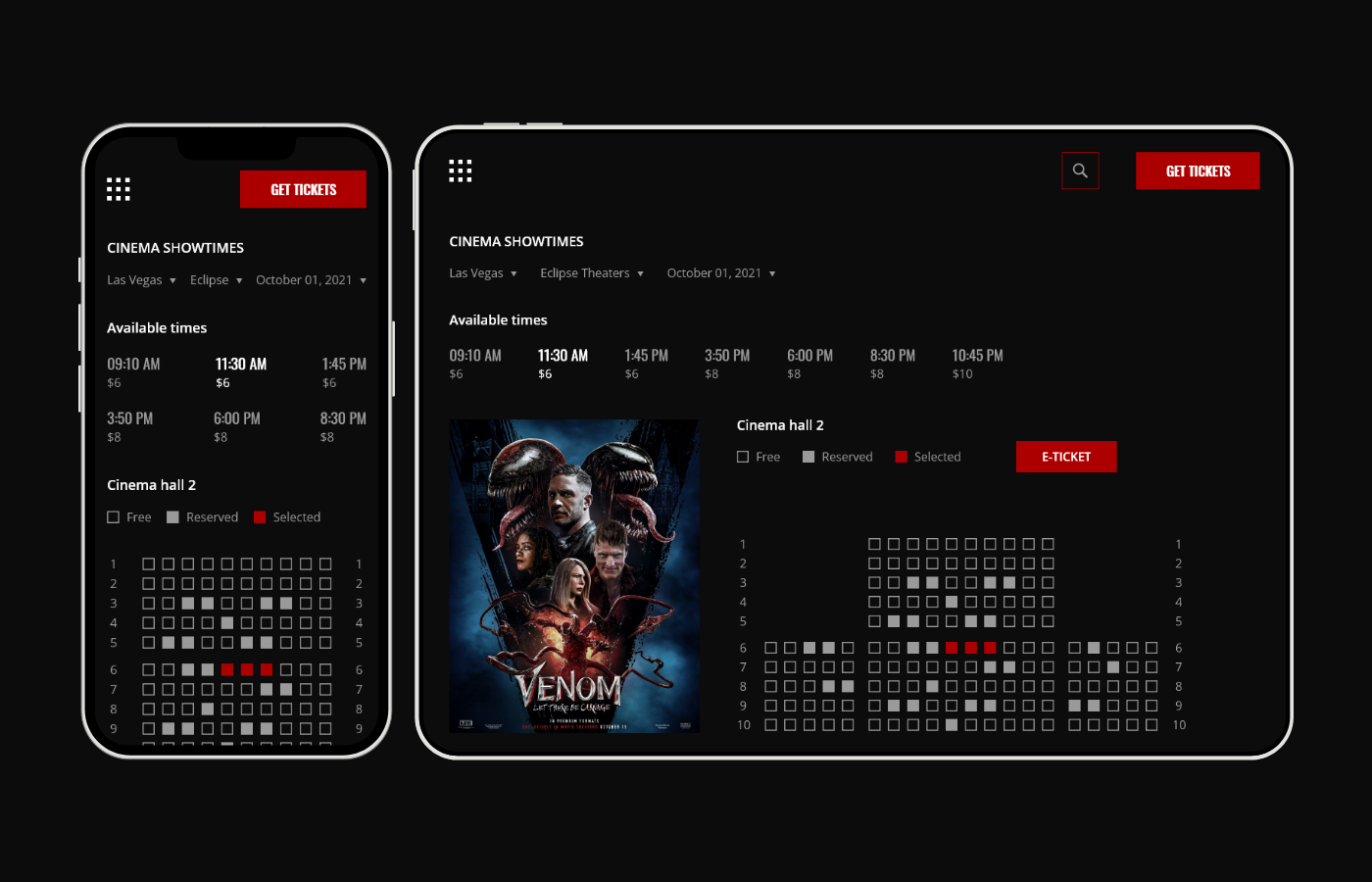Image resolution: width=1372 pixels, height=882 pixels.
Task: Select the first free seat in tablet row 1
Action: pos(874,544)
